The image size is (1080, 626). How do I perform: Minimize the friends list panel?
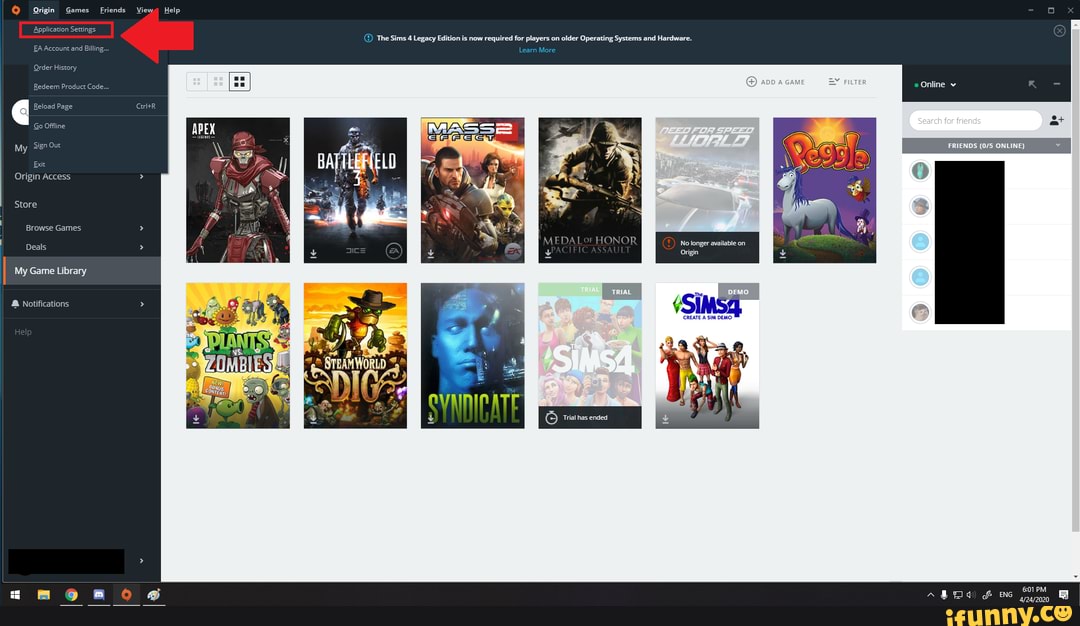click(1057, 84)
